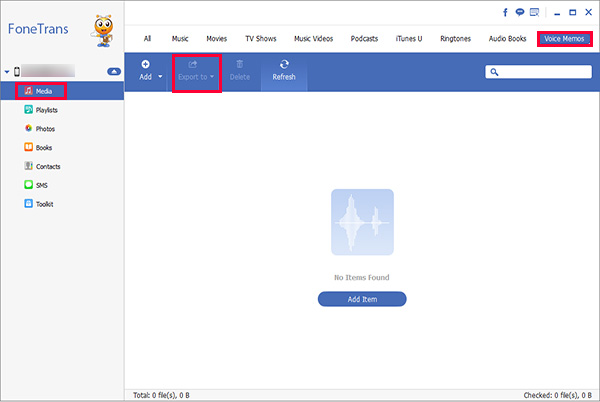Switch to the Ringtones tab
600x402 pixels.
[x=455, y=39]
